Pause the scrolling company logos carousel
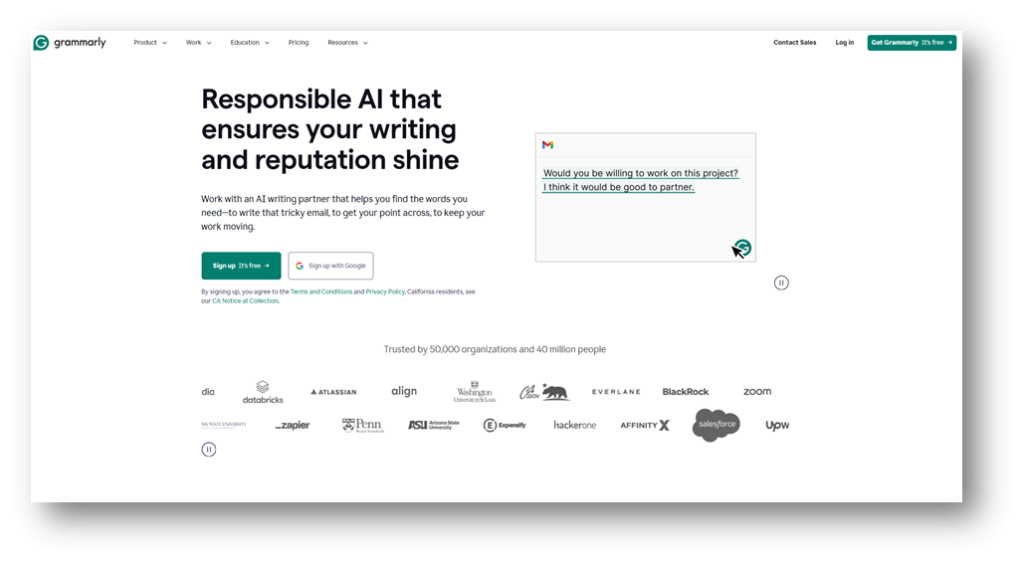 pos(209,449)
